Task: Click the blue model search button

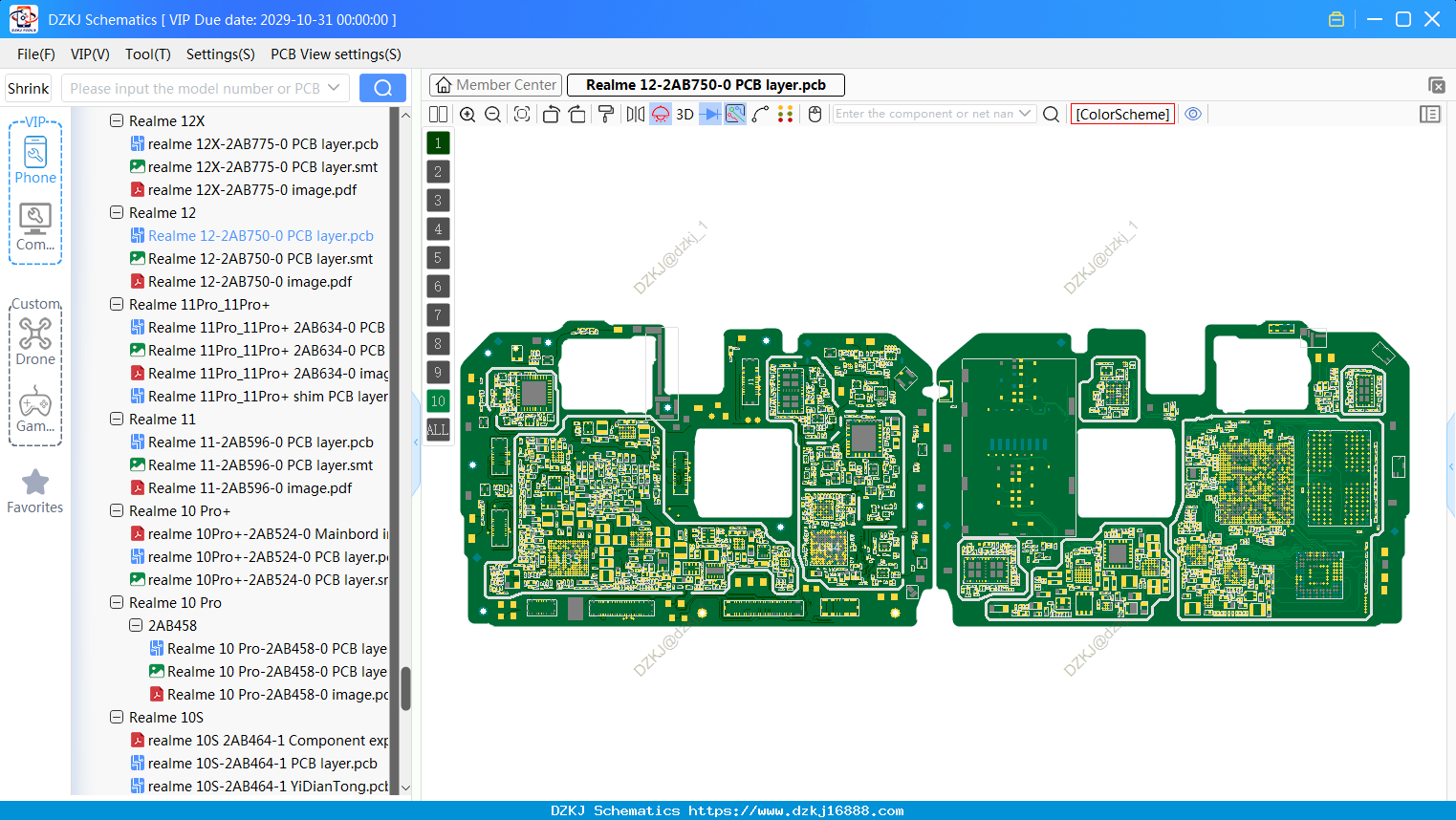Action: 382,88
